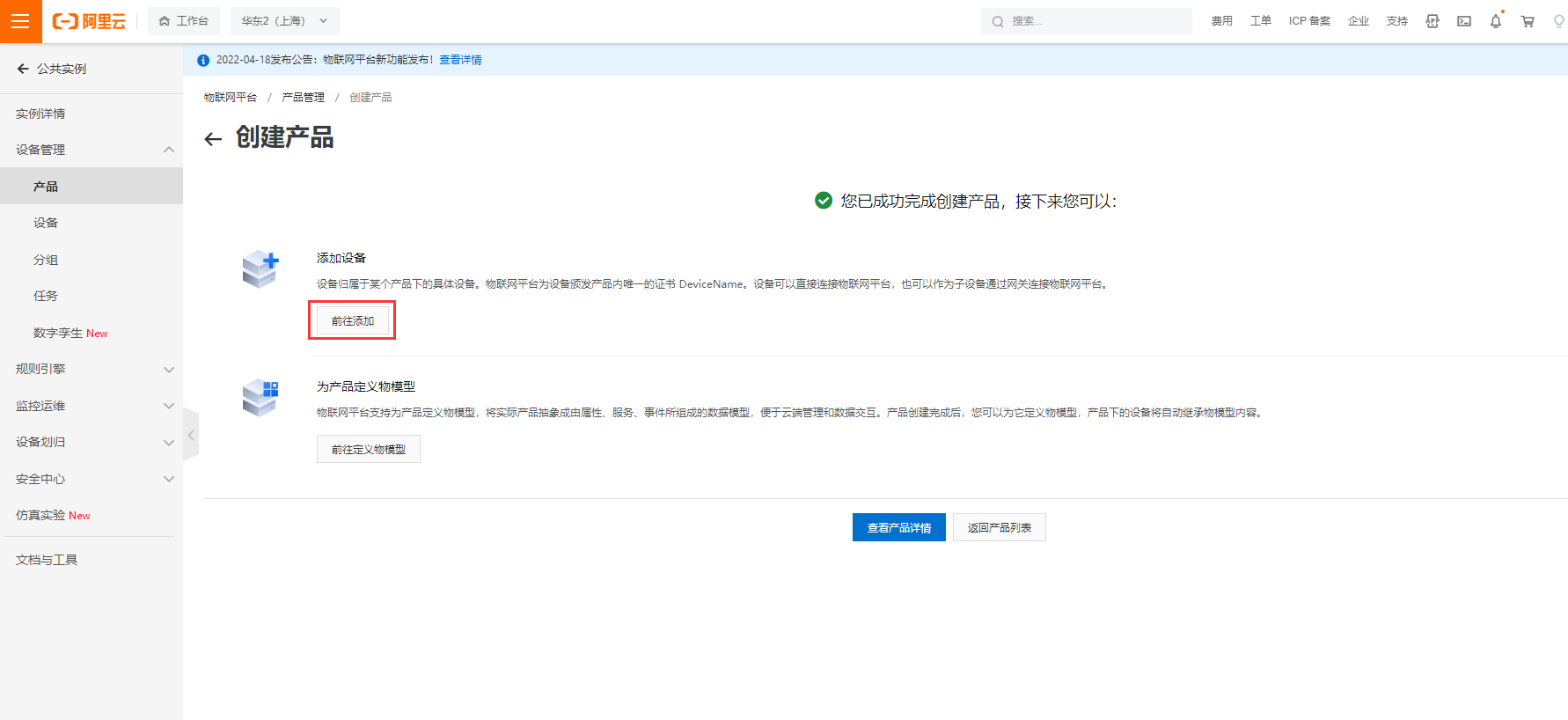This screenshot has width=1568, height=720.
Task: Open the shopping cart icon
Action: [x=1528, y=21]
